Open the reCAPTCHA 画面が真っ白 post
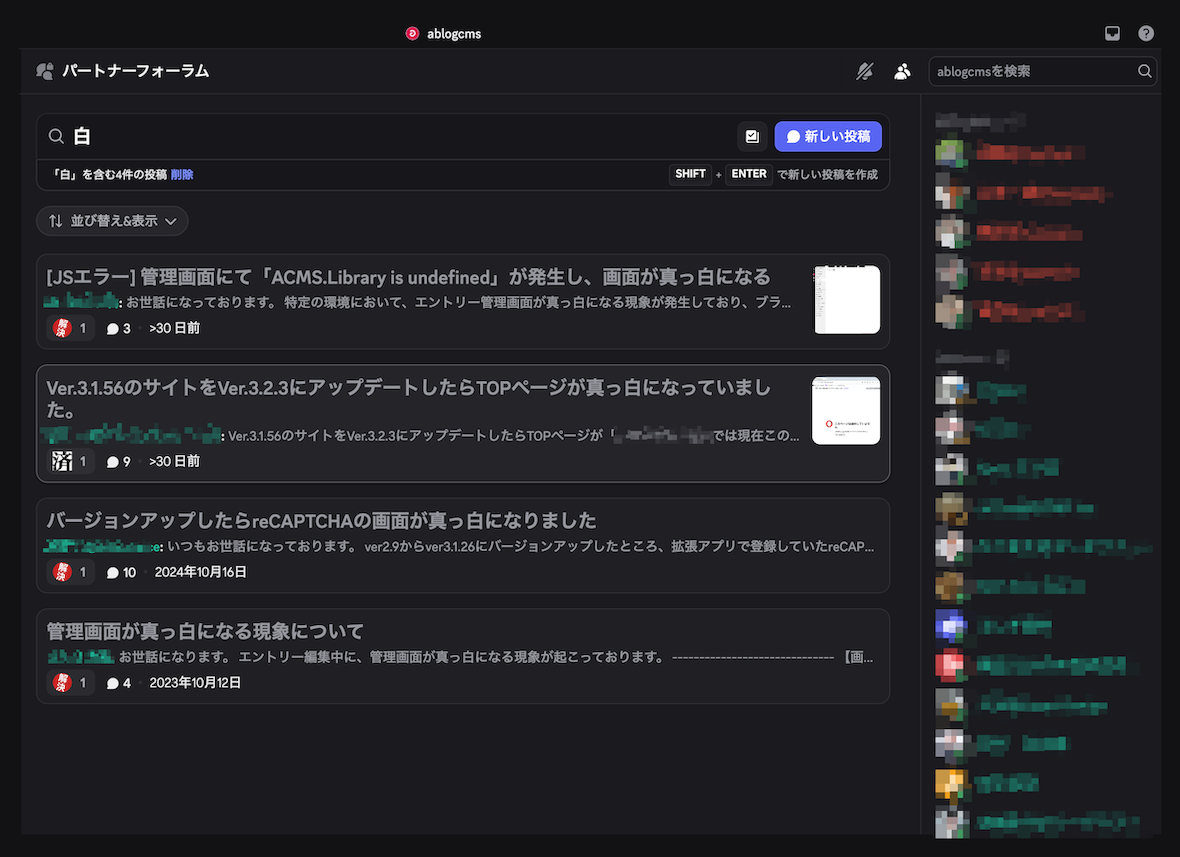The width and height of the screenshot is (1180, 857). tap(321, 521)
